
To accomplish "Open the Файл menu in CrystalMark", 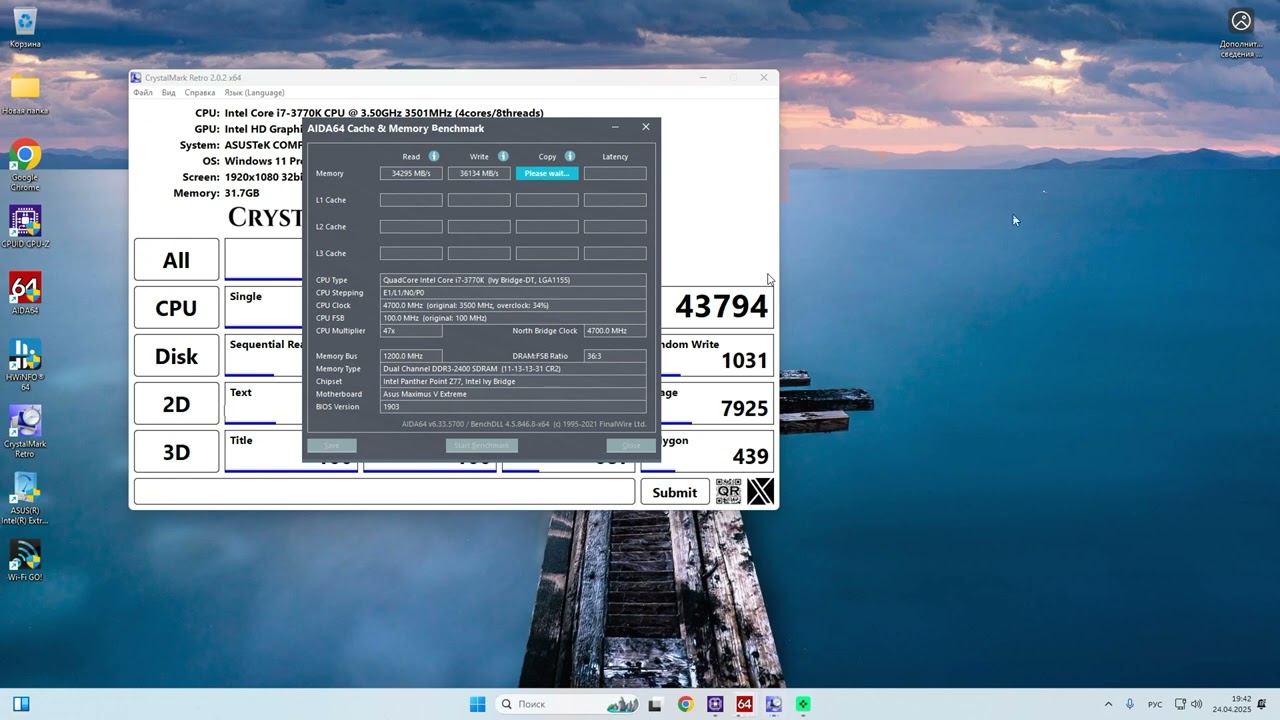I will point(143,93).
